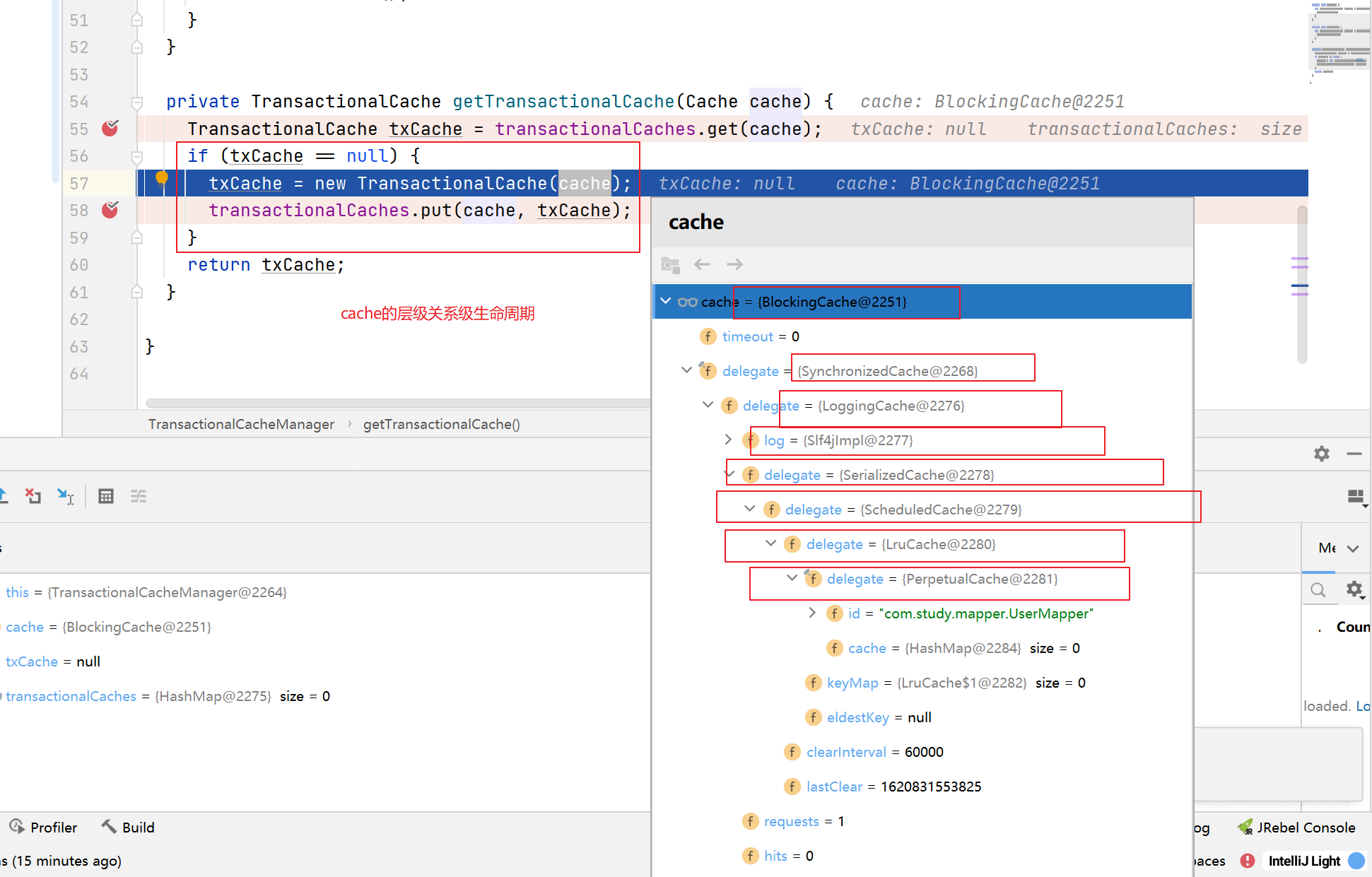Collapse the SynchronizedCache delegate node

(686, 370)
